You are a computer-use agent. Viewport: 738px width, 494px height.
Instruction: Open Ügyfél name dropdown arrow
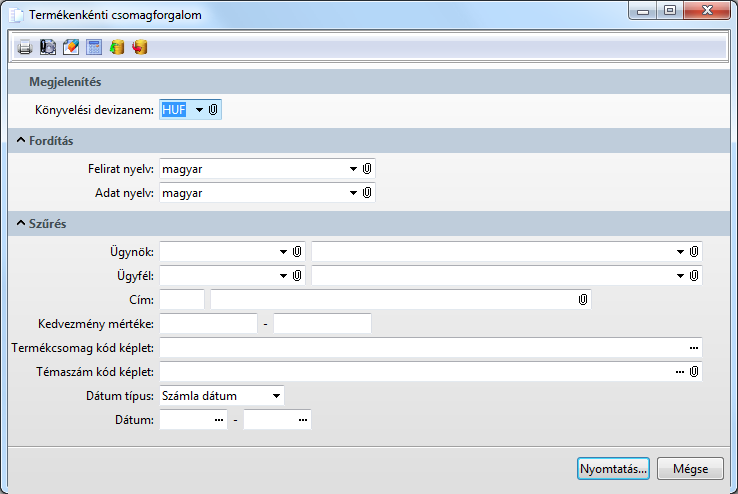(x=680, y=276)
